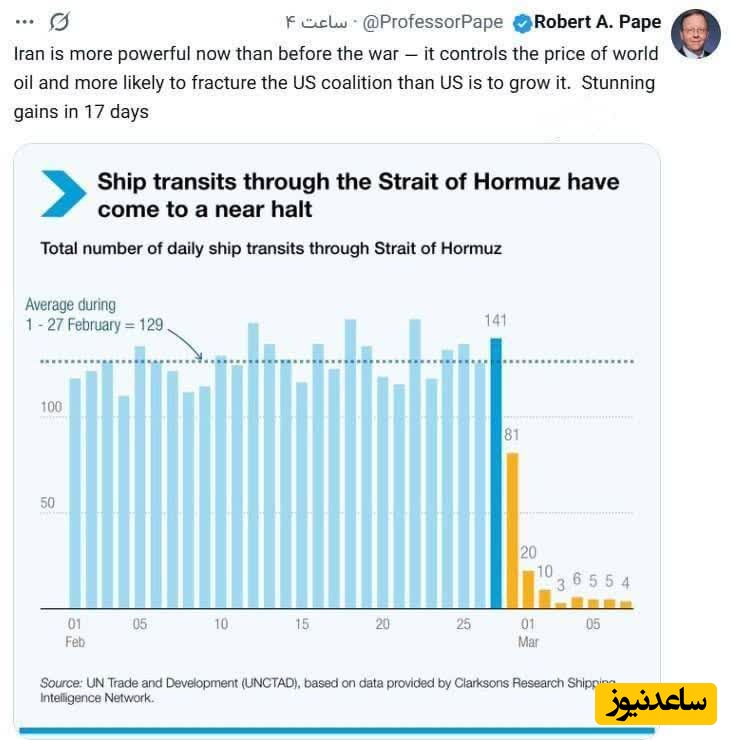Click the orange bar labeled 81
This screenshot has width=732, height=740.
pyautogui.click(x=512, y=530)
